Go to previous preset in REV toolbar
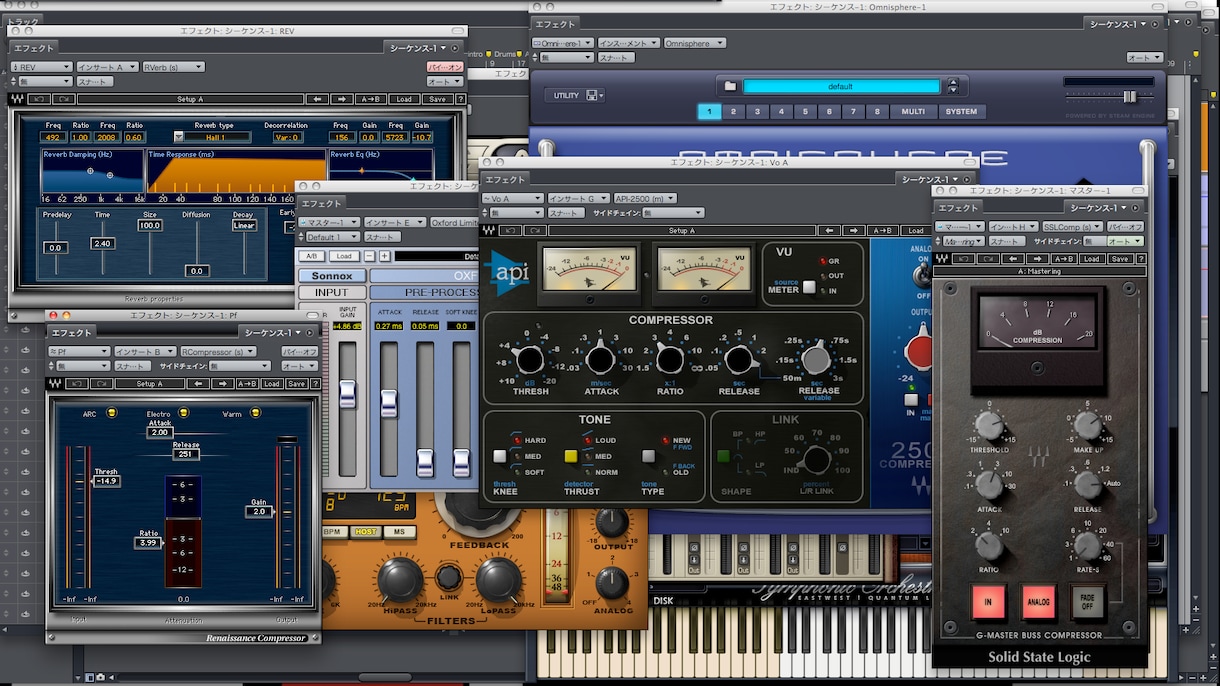The width and height of the screenshot is (1220, 686). [x=317, y=99]
